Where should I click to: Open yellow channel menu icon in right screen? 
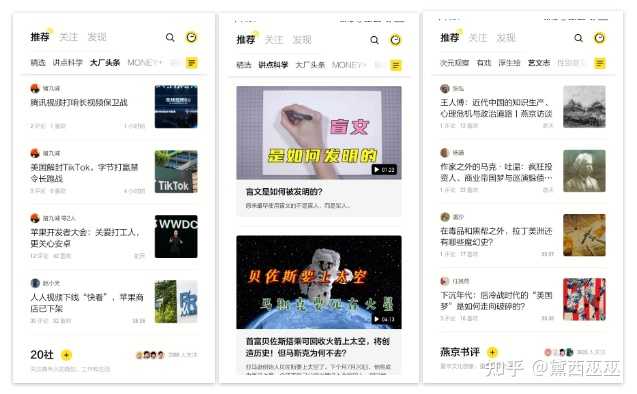(600, 63)
